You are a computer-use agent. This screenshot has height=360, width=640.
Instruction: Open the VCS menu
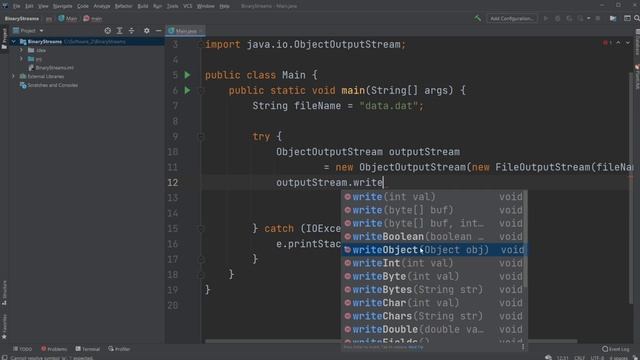click(187, 6)
